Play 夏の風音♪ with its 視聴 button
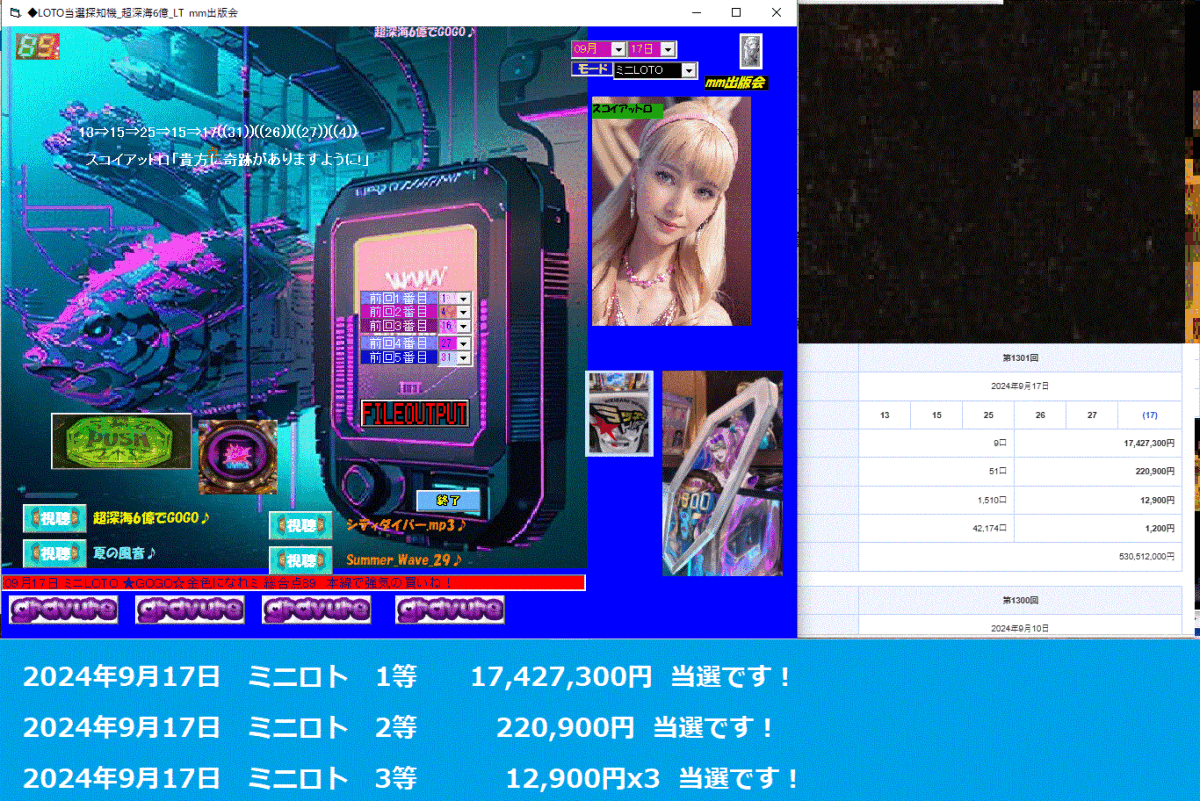This screenshot has height=801, width=1200. (55, 552)
